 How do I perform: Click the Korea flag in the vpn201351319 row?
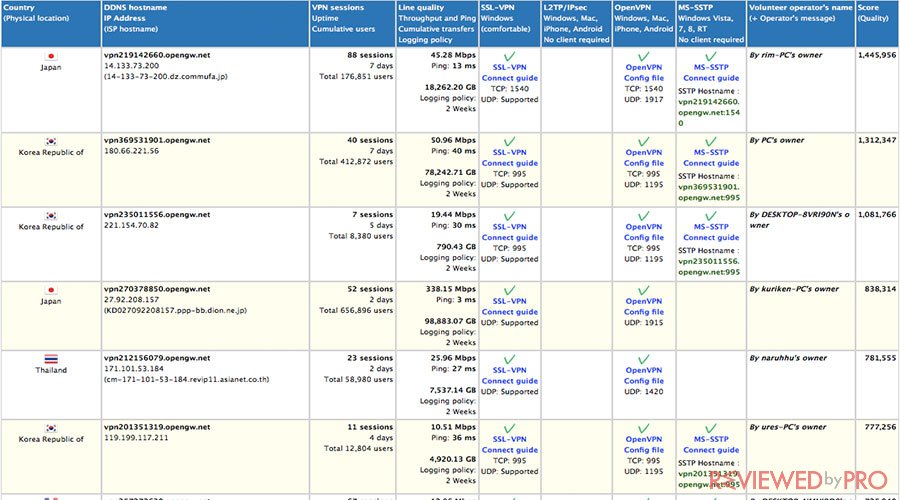(51, 428)
